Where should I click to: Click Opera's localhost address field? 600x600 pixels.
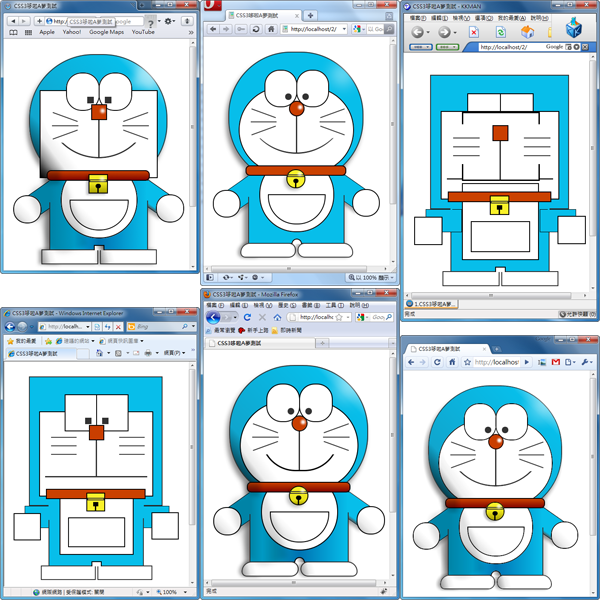313,29
